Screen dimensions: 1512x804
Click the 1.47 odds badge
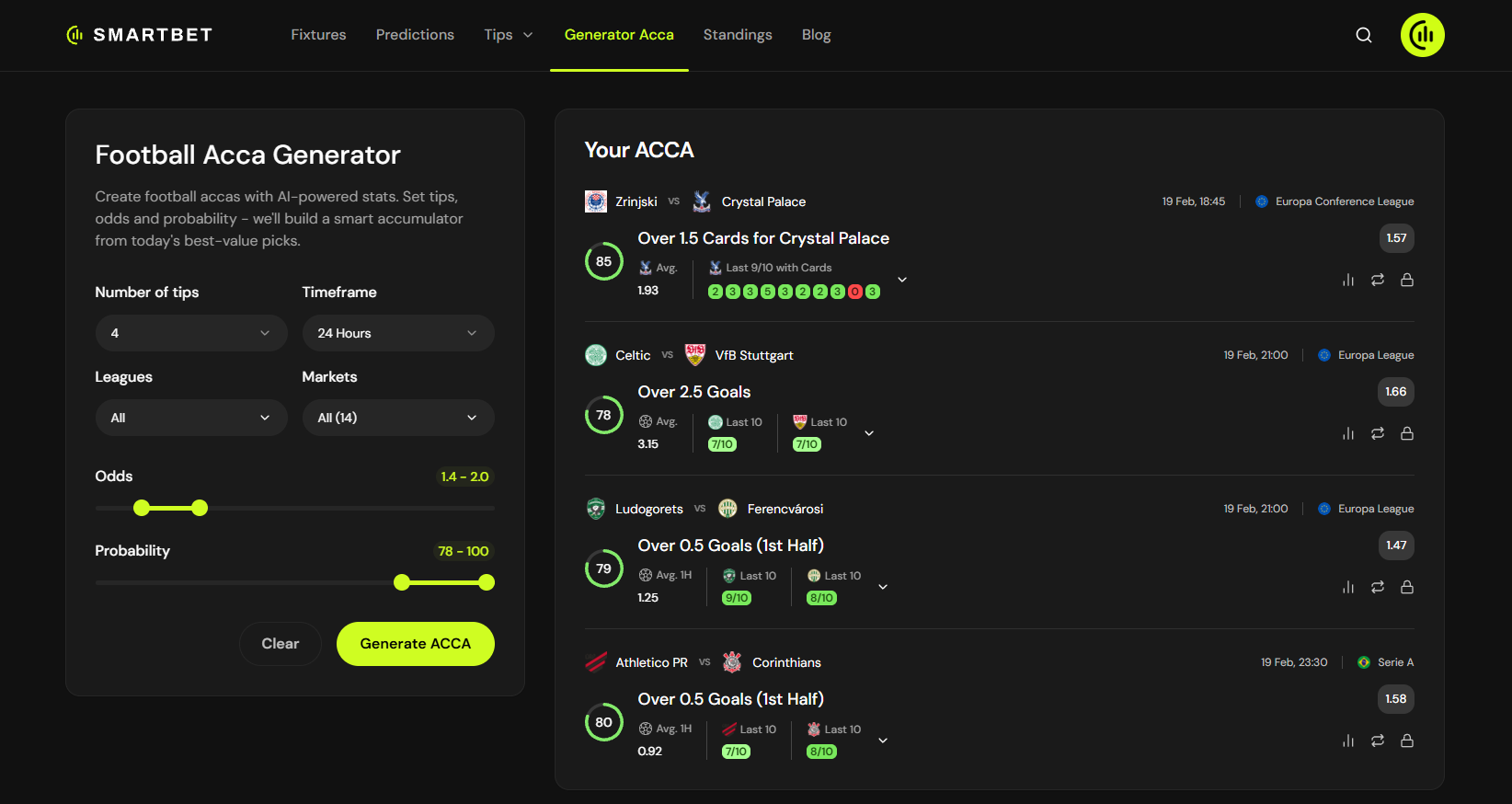(x=1396, y=546)
